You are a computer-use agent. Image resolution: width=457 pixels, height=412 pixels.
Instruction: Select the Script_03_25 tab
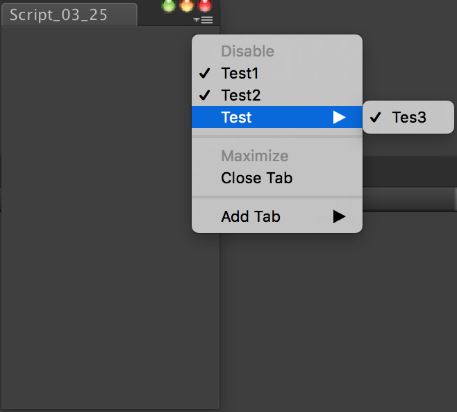coord(69,15)
